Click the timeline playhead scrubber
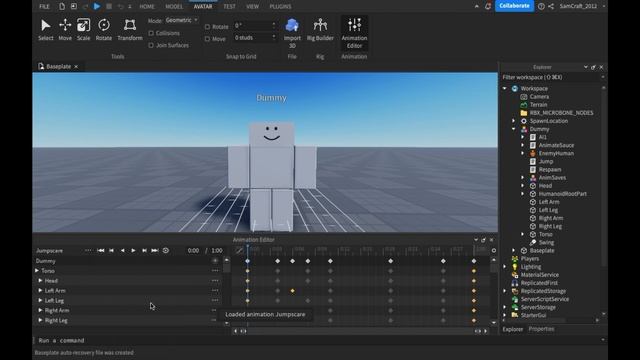Screen dimensions: 640x360 coord(247,247)
